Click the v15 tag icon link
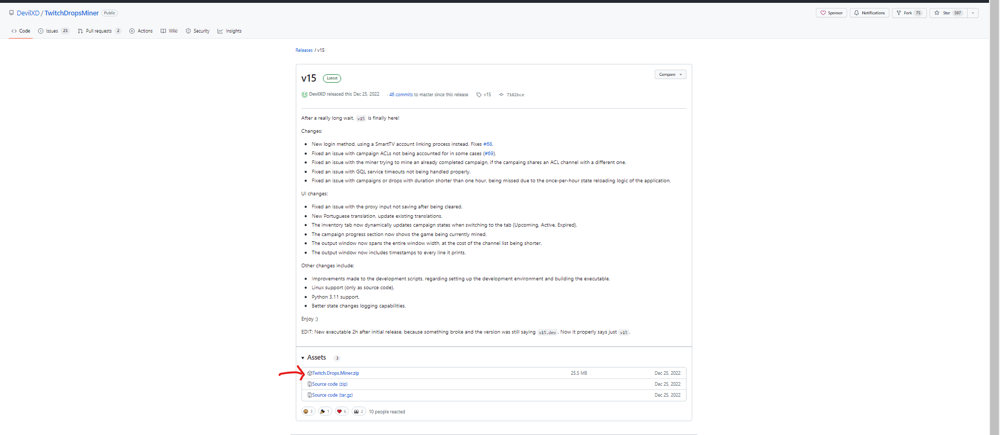The height and width of the screenshot is (435, 1000). pyautogui.click(x=484, y=95)
